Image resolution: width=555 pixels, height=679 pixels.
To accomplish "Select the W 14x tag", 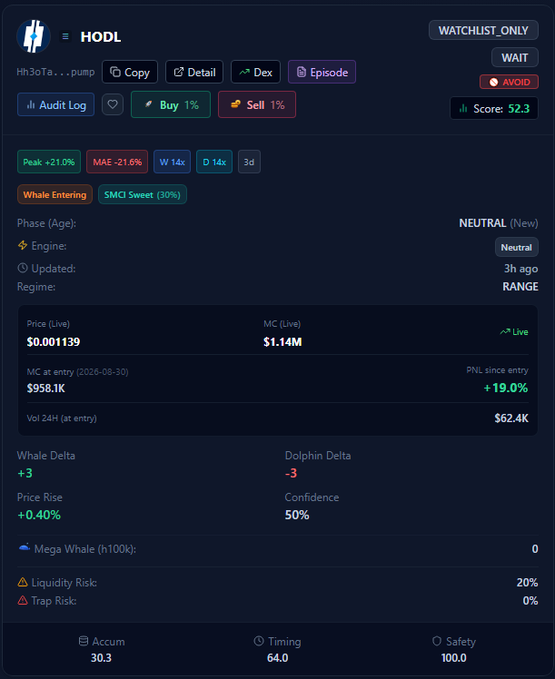I will [172, 162].
